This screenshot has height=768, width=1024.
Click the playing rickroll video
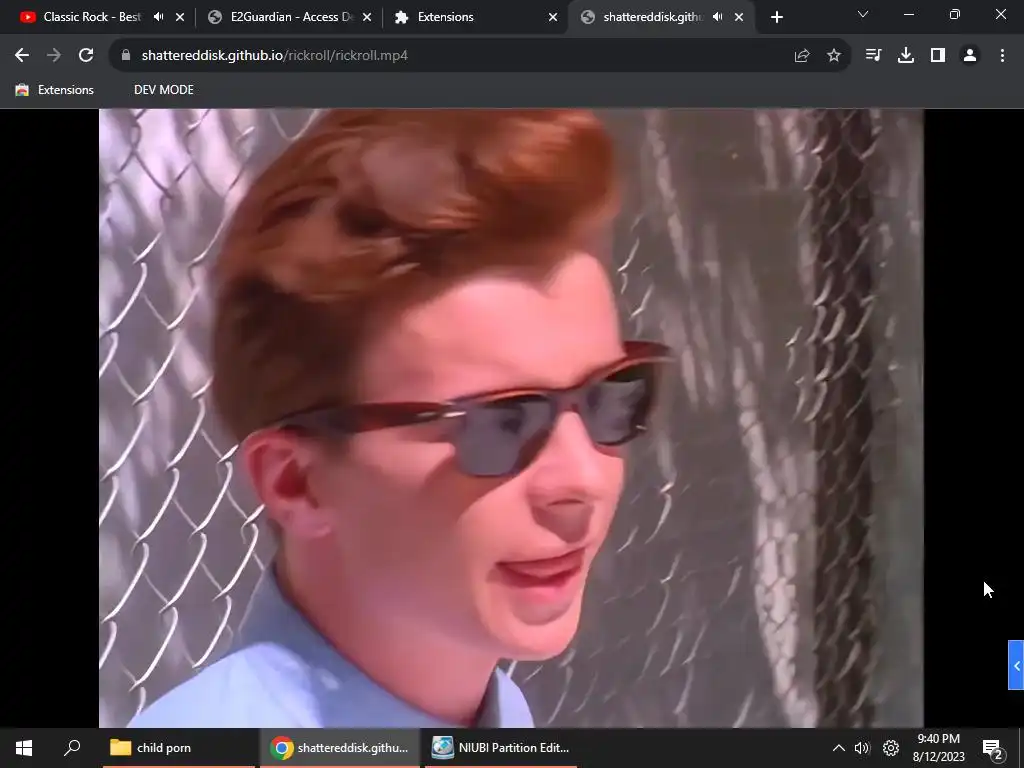[x=511, y=418]
